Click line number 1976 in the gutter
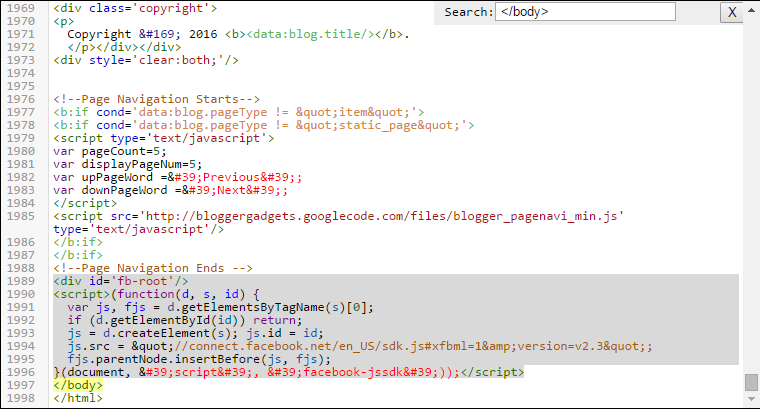The width and height of the screenshot is (760, 410). (x=21, y=99)
